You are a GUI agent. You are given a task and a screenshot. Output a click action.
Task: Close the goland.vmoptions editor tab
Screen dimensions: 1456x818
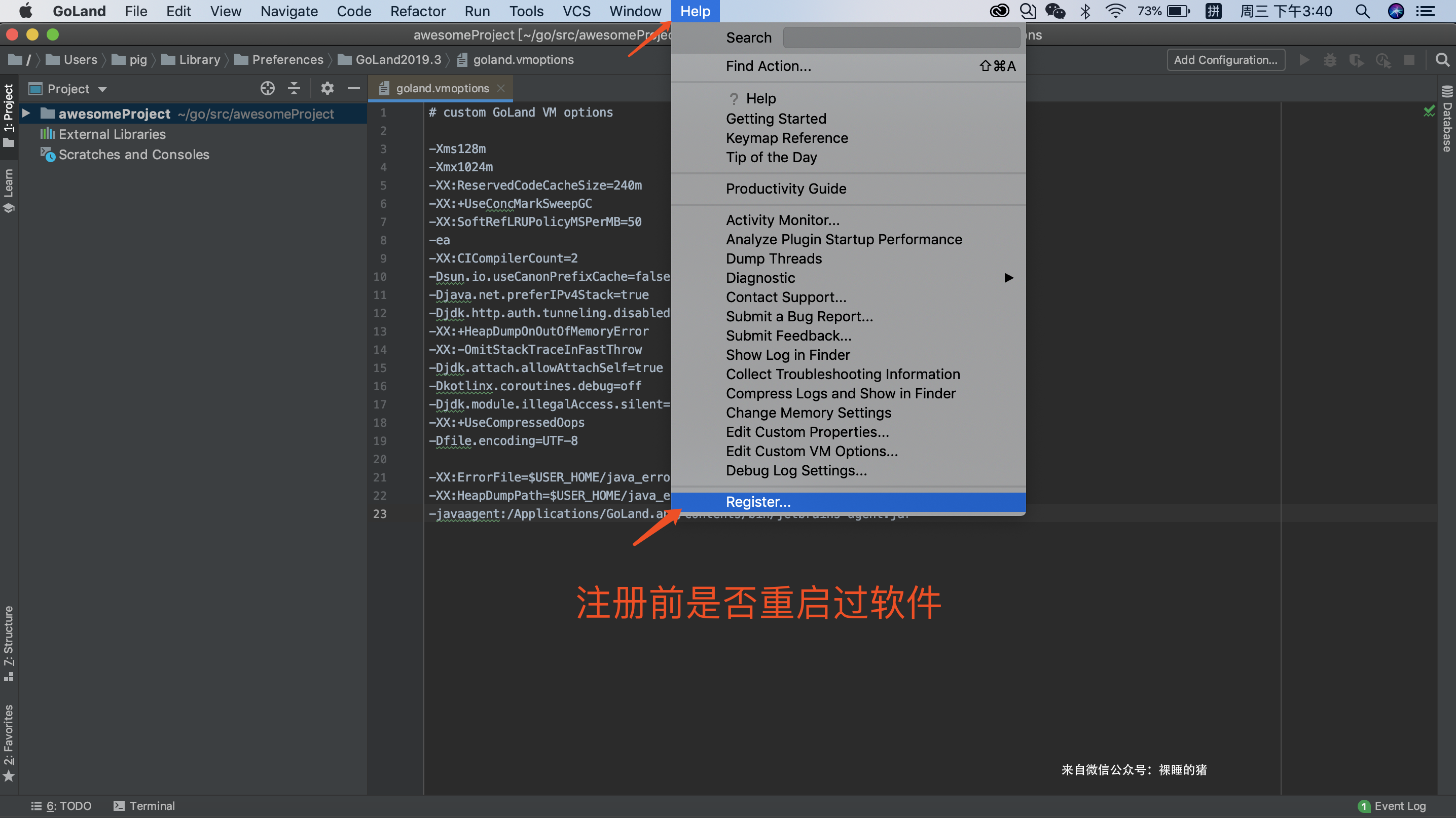(x=501, y=88)
